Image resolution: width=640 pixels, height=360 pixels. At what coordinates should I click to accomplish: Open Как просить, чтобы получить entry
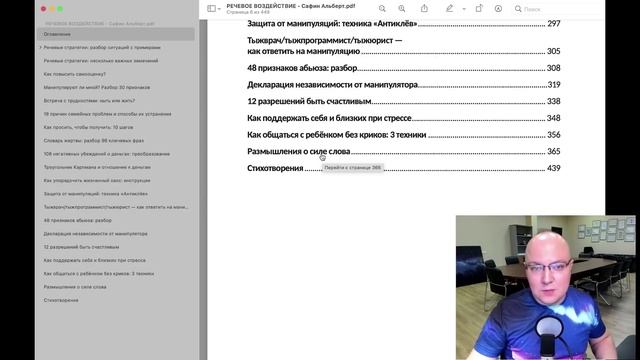point(88,127)
